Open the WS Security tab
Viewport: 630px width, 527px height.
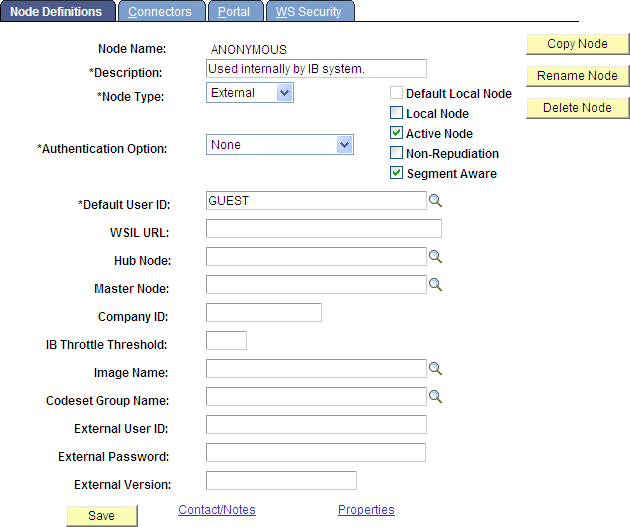308,12
